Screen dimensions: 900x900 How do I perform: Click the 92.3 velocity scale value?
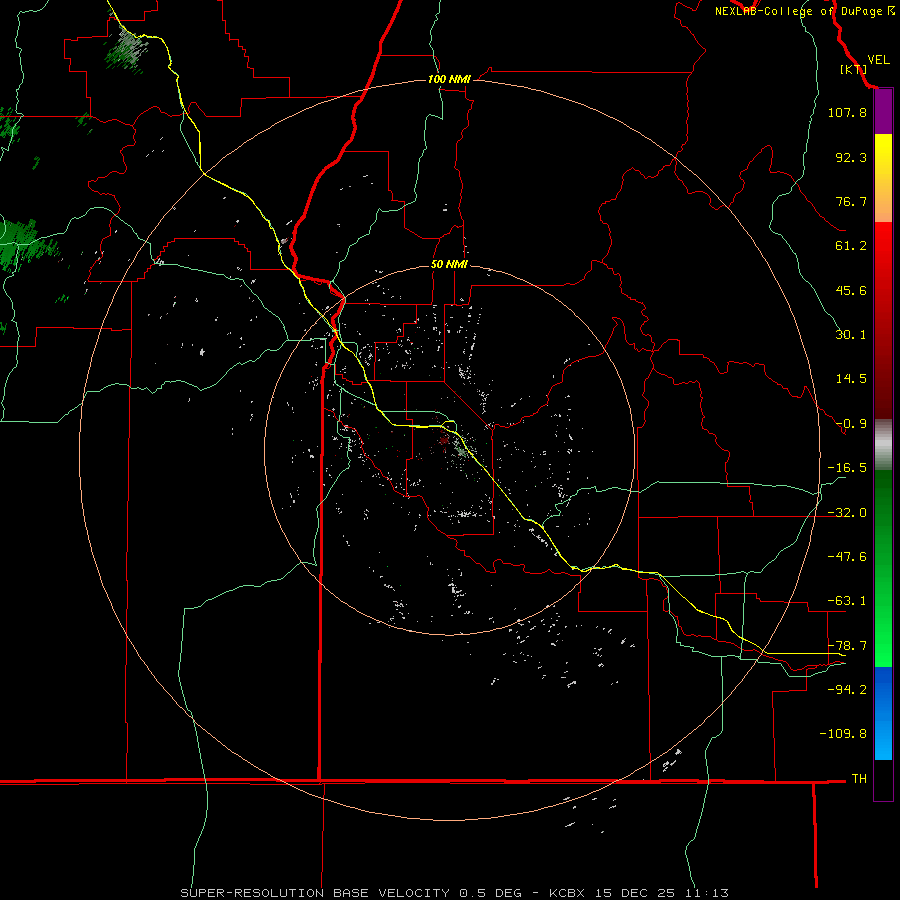[851, 157]
